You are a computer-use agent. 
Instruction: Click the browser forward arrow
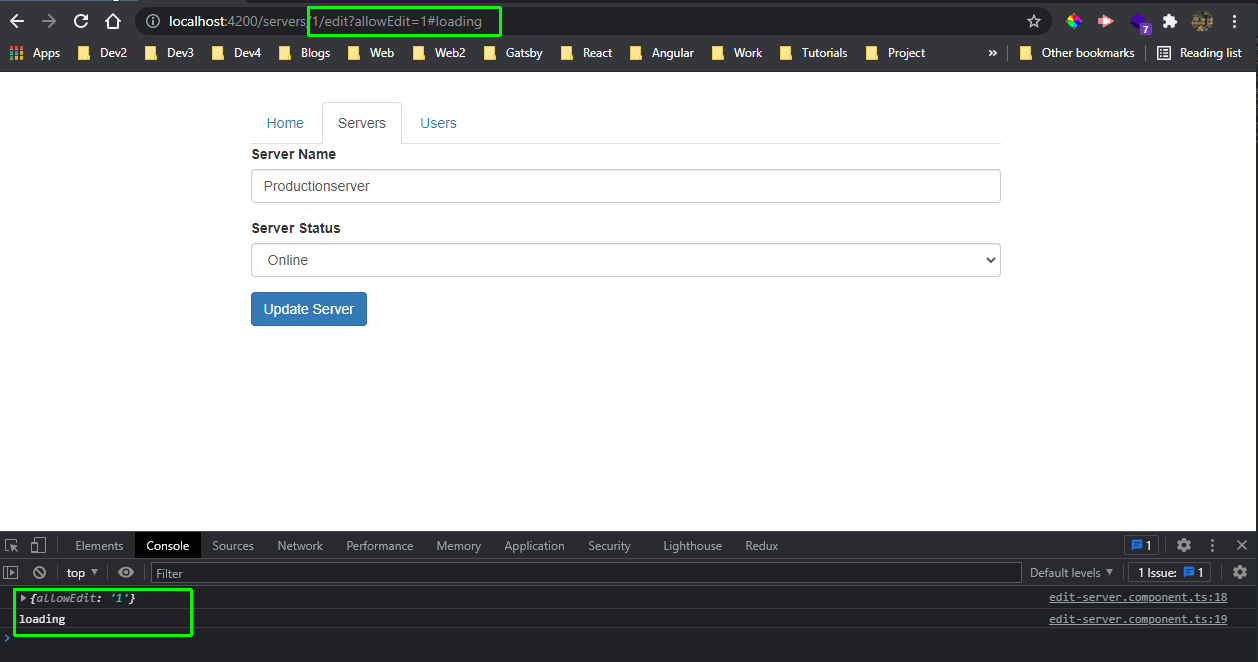point(49,21)
